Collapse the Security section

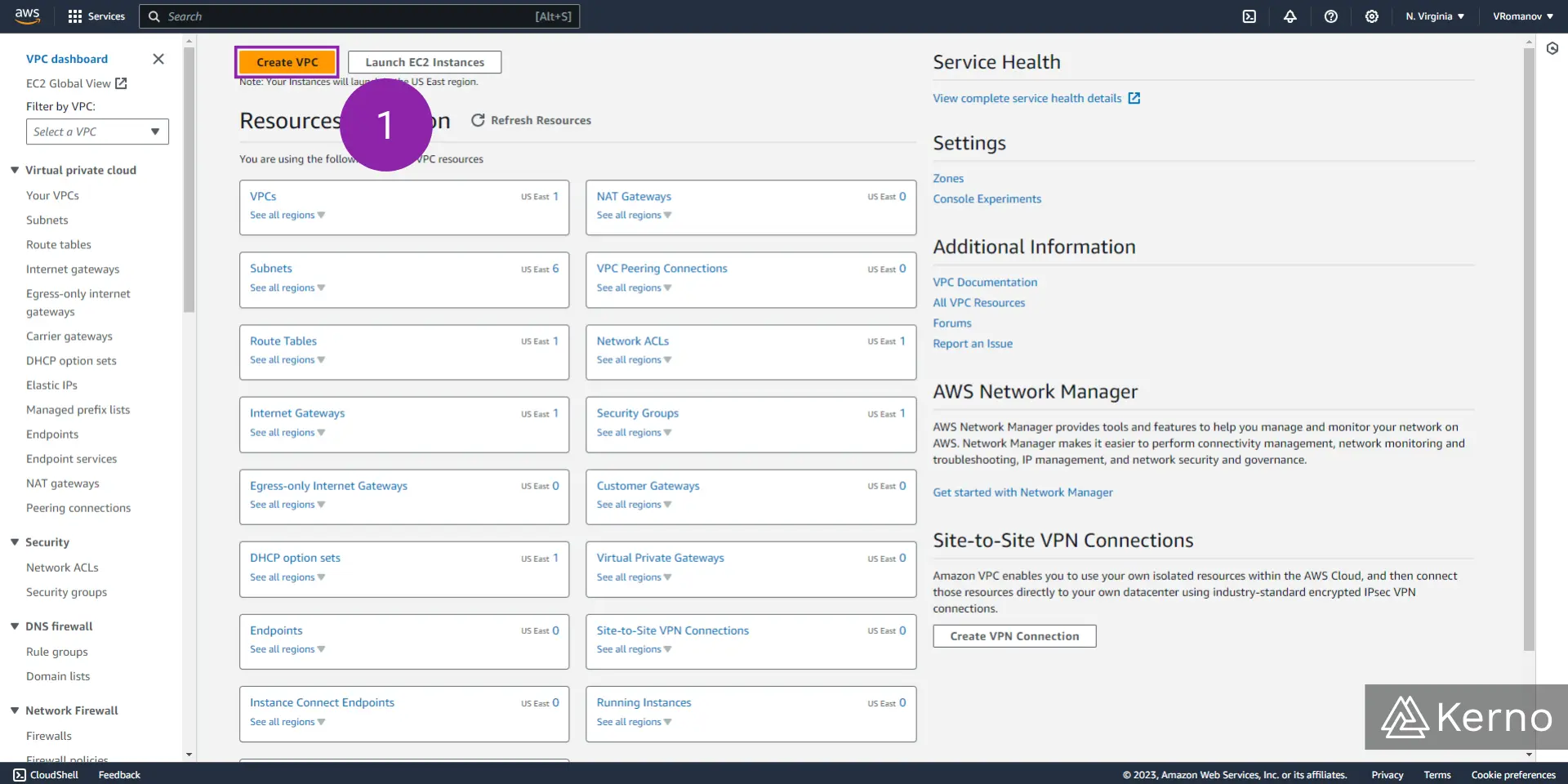pyautogui.click(x=15, y=542)
